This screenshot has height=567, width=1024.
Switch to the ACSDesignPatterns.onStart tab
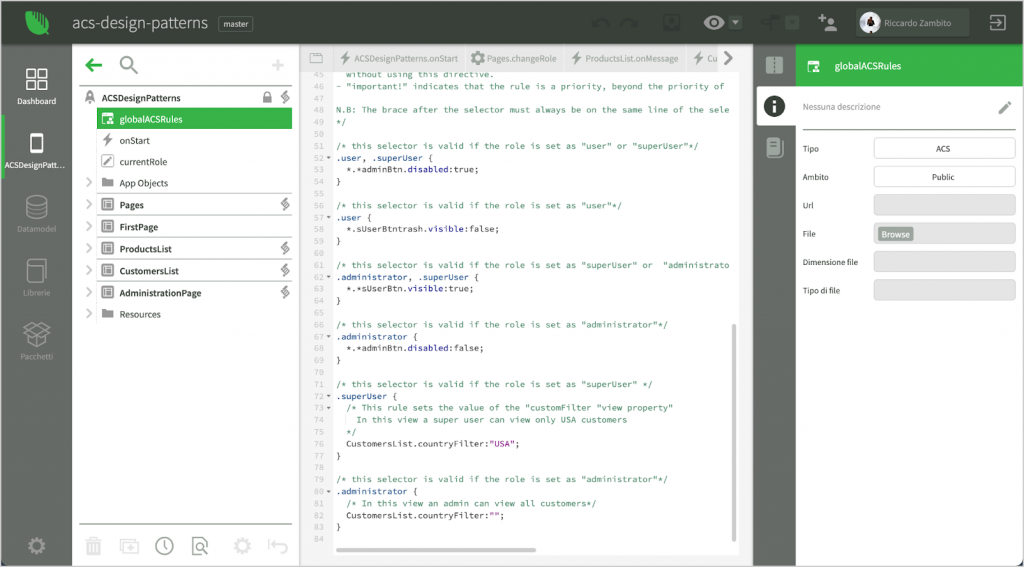[399, 58]
